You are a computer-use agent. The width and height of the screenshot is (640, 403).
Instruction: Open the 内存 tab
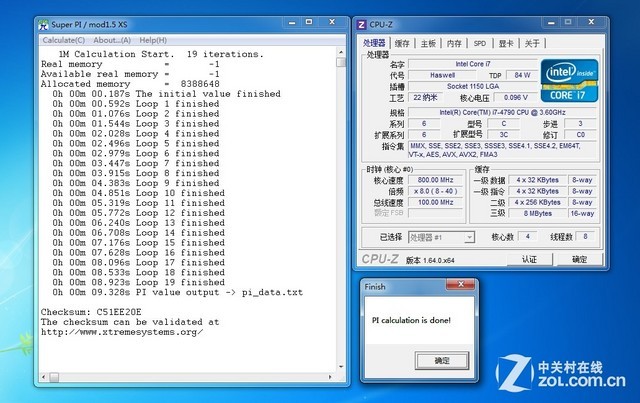(454, 43)
